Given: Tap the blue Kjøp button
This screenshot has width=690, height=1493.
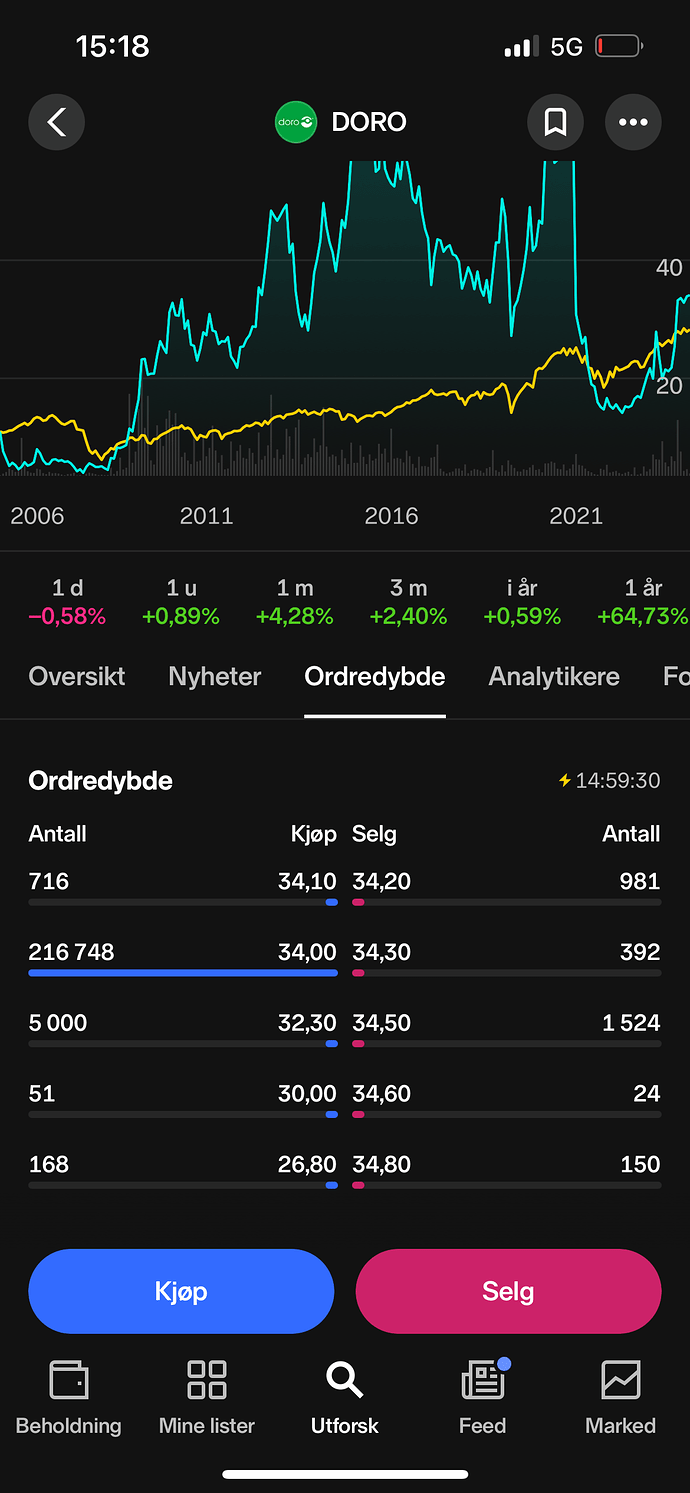Looking at the screenshot, I should tap(181, 1291).
